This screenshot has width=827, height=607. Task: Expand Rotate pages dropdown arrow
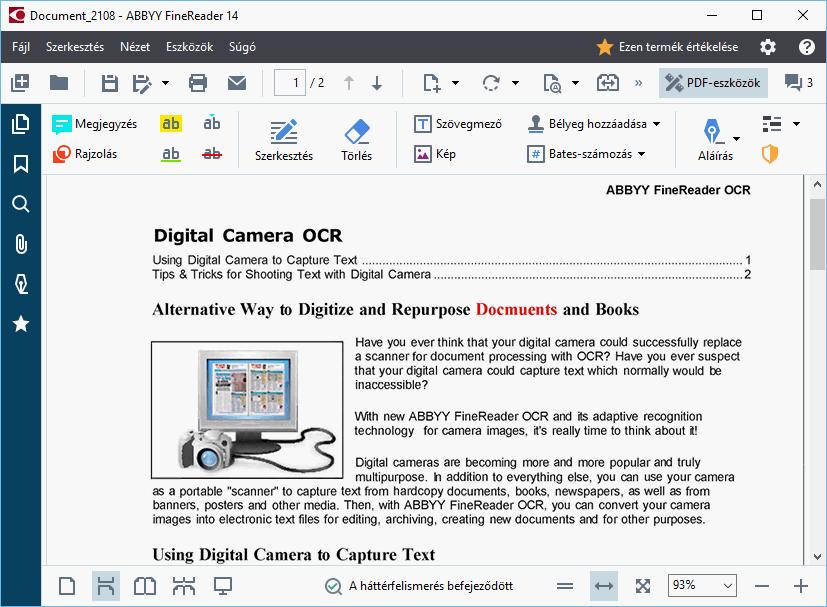(515, 83)
